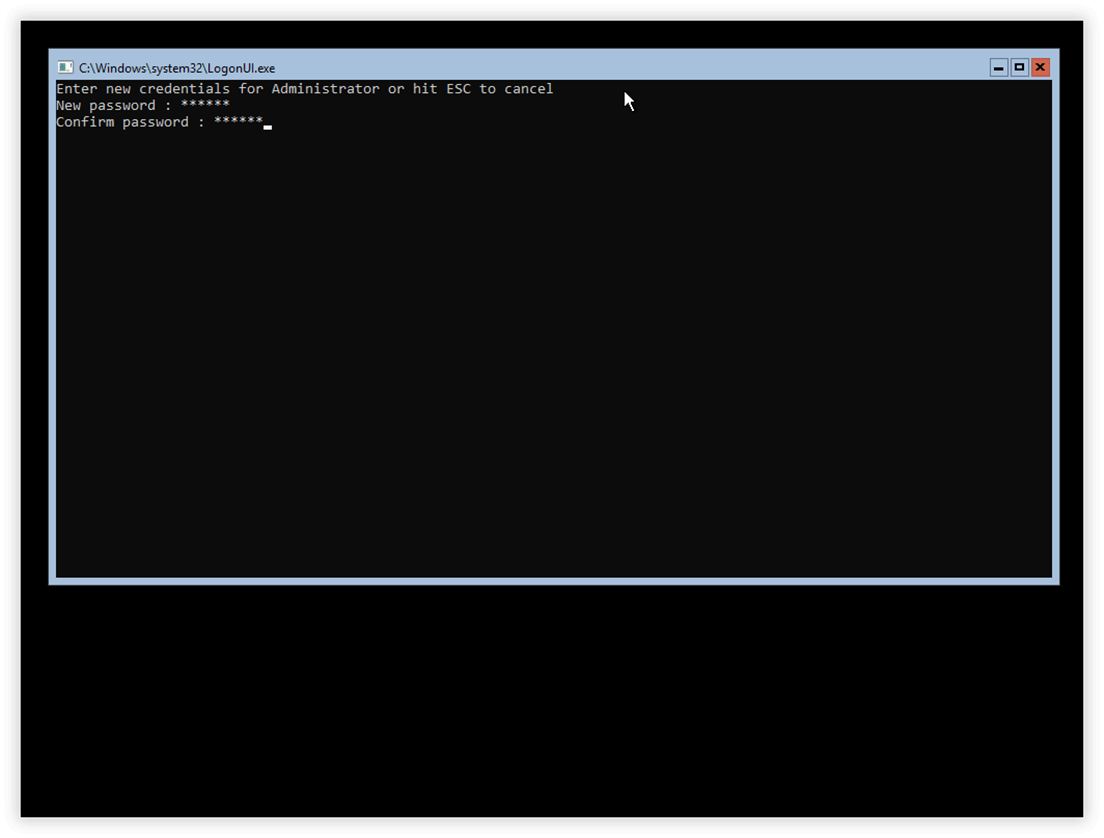Click the blinking text cursor after Confirm password
The image size is (1104, 838).
click(x=268, y=127)
